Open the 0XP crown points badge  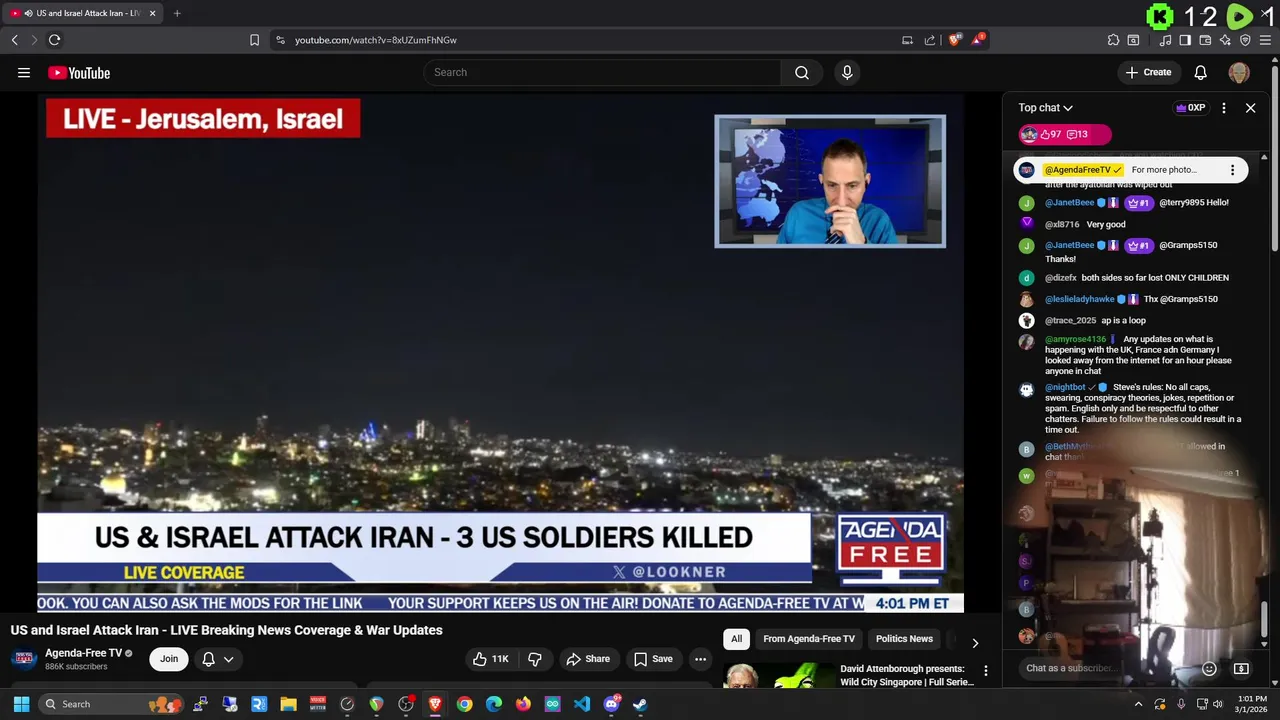pyautogui.click(x=1190, y=108)
